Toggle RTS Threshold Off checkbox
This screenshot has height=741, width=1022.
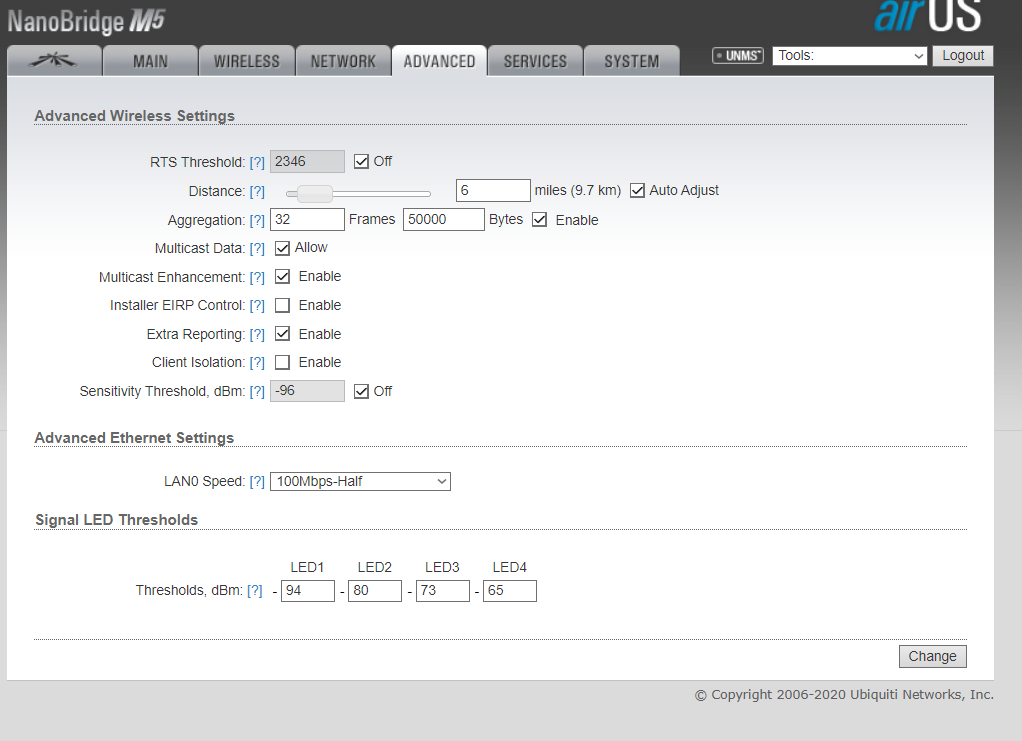(362, 162)
